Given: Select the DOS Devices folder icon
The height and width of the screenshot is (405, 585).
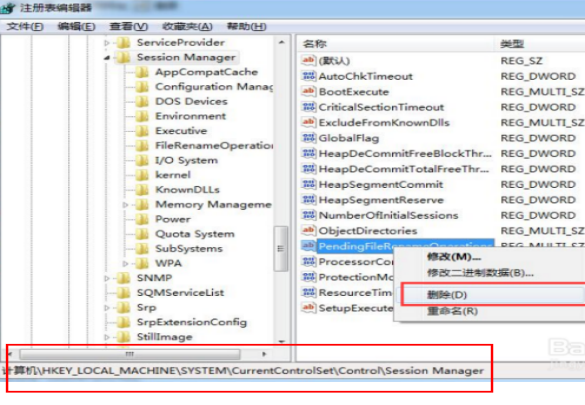Looking at the screenshot, I should tap(142, 101).
